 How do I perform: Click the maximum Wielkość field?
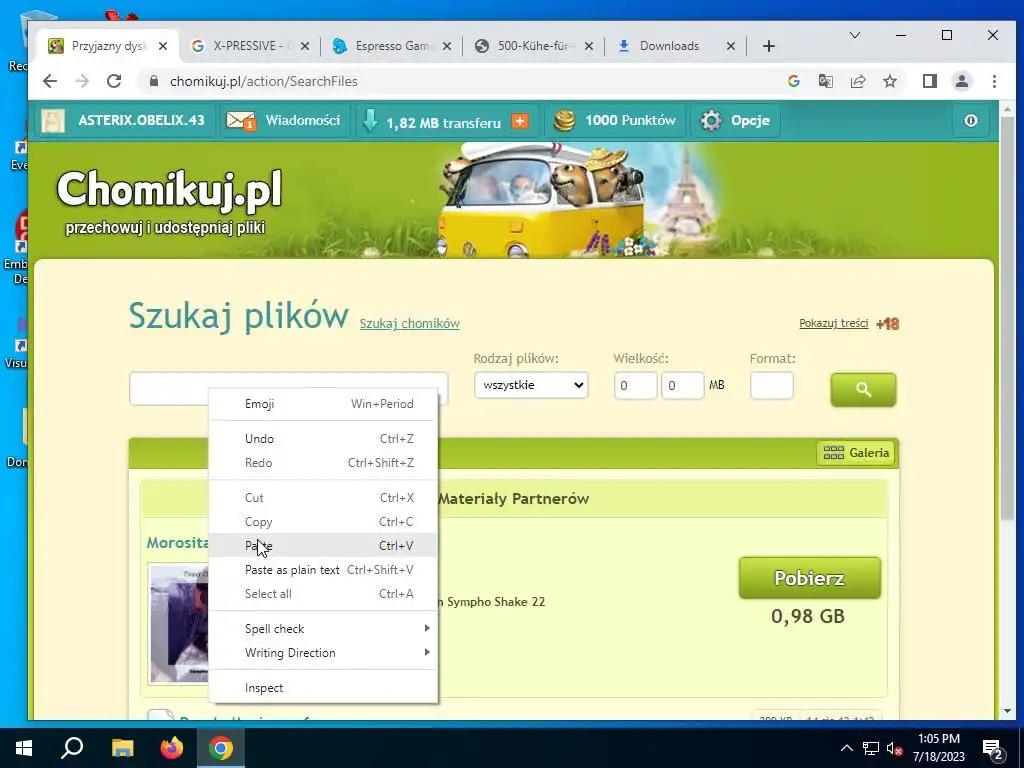pos(682,386)
